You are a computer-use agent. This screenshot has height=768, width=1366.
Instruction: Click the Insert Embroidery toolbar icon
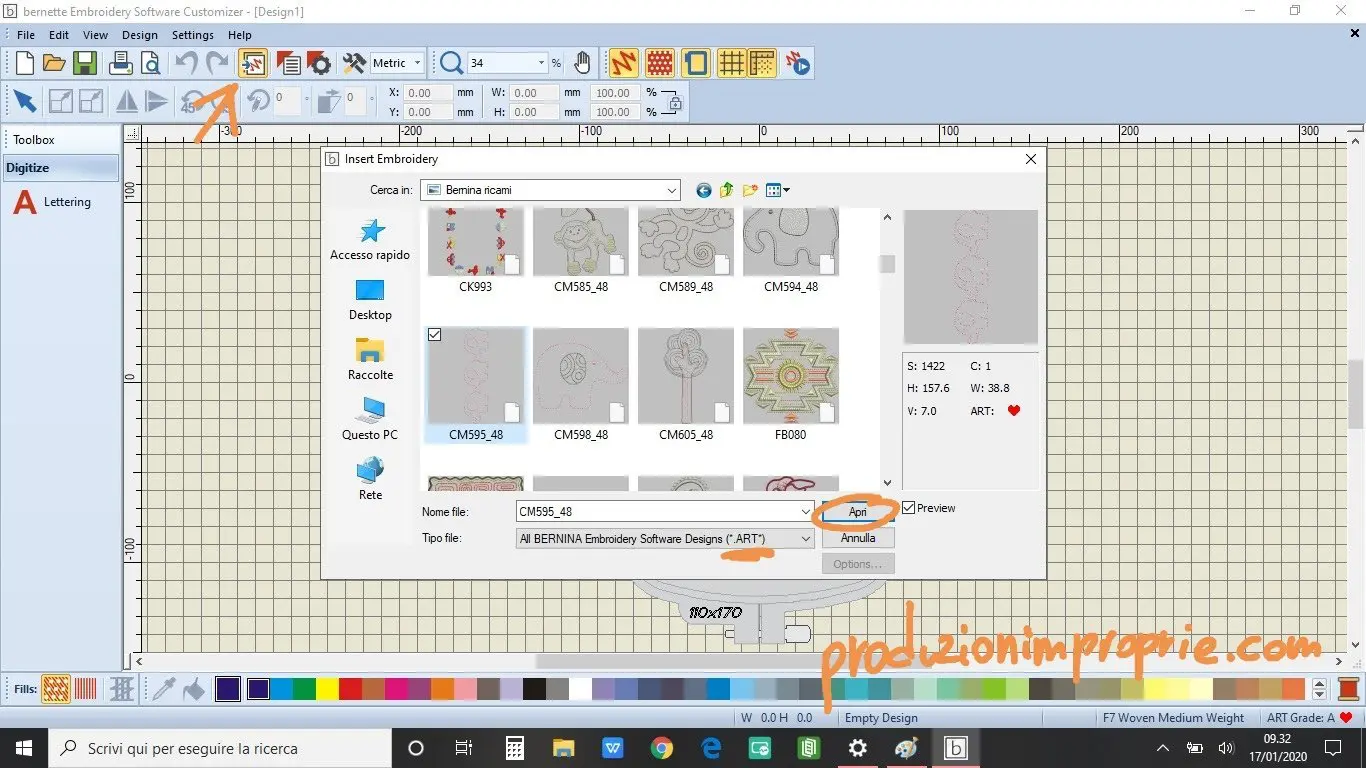[252, 63]
